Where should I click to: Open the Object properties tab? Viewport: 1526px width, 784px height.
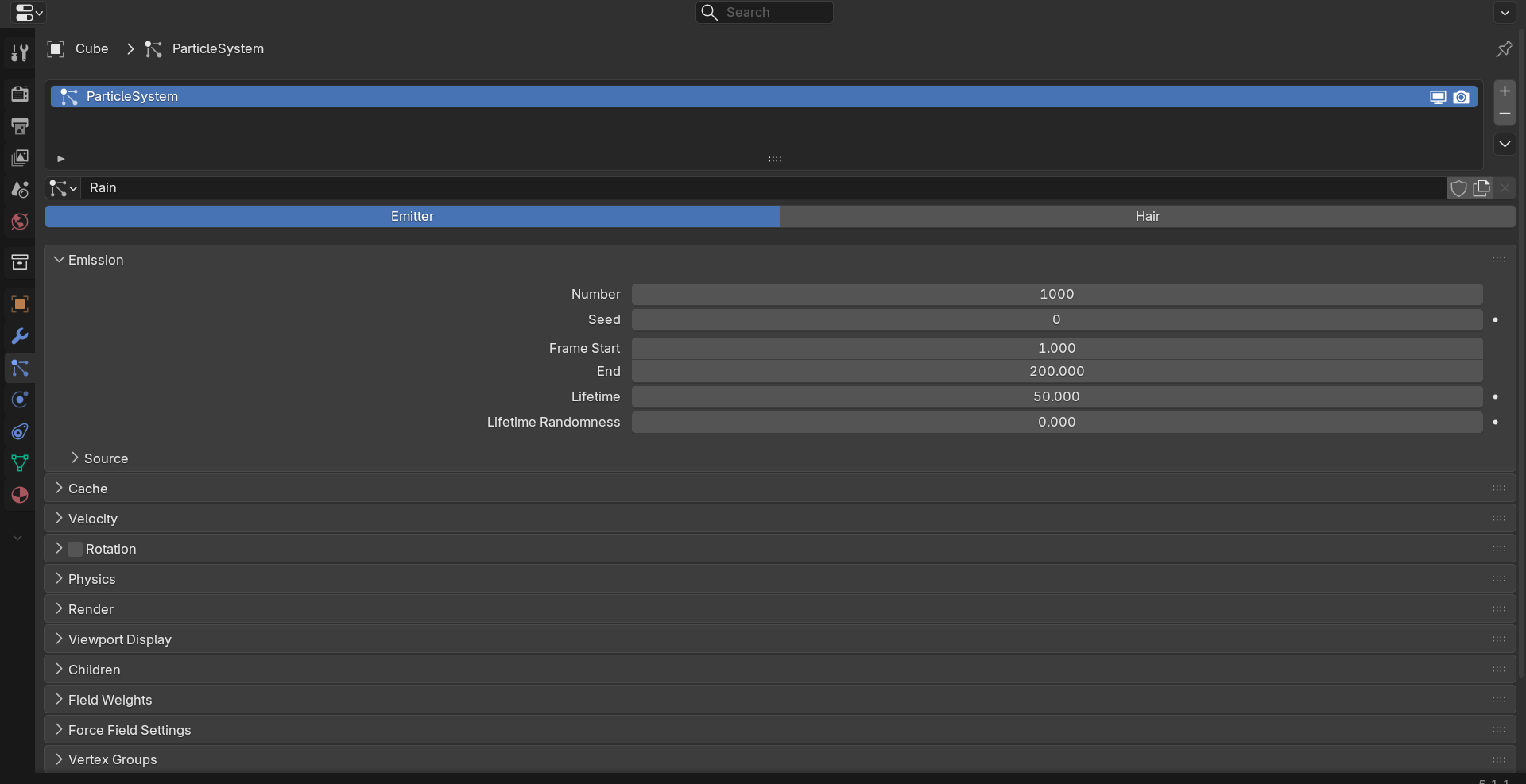pos(19,304)
